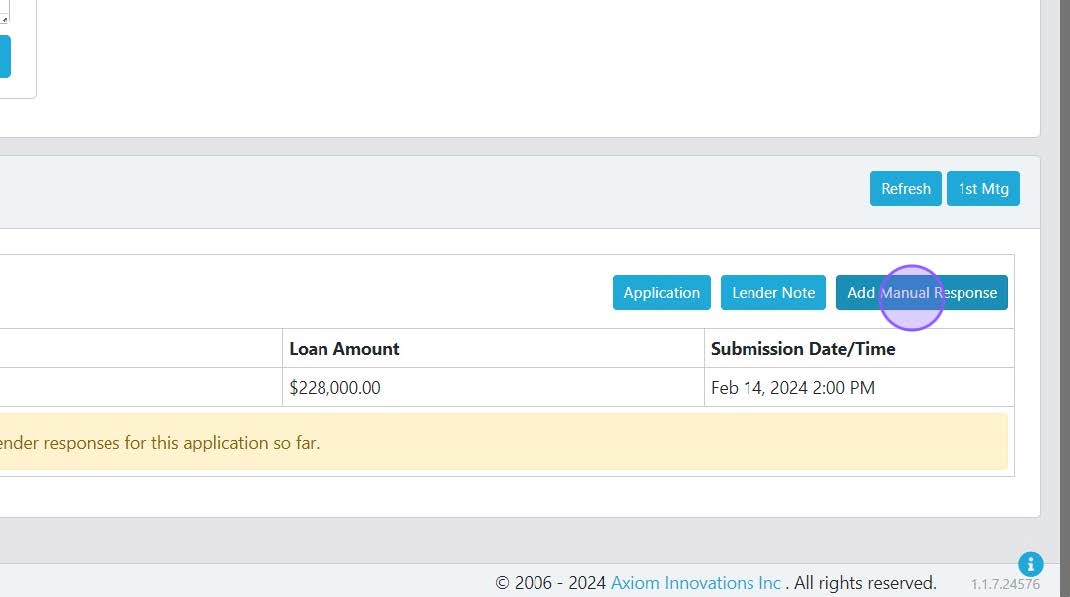The image size is (1070, 597).
Task: Click the Lender Note button
Action: pos(773,293)
